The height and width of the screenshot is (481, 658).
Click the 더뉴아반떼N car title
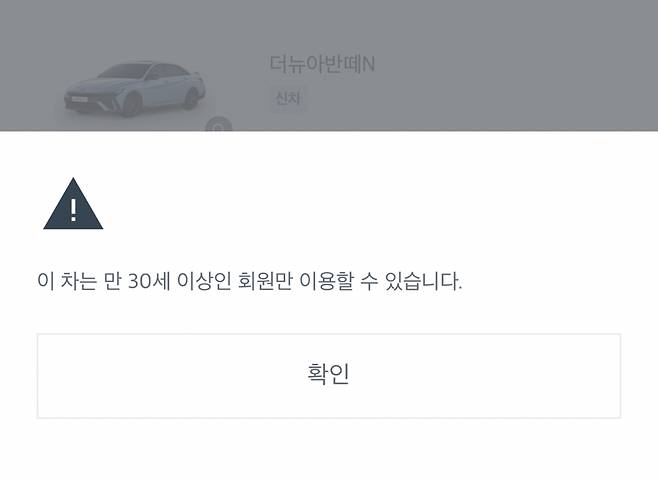coord(322,64)
